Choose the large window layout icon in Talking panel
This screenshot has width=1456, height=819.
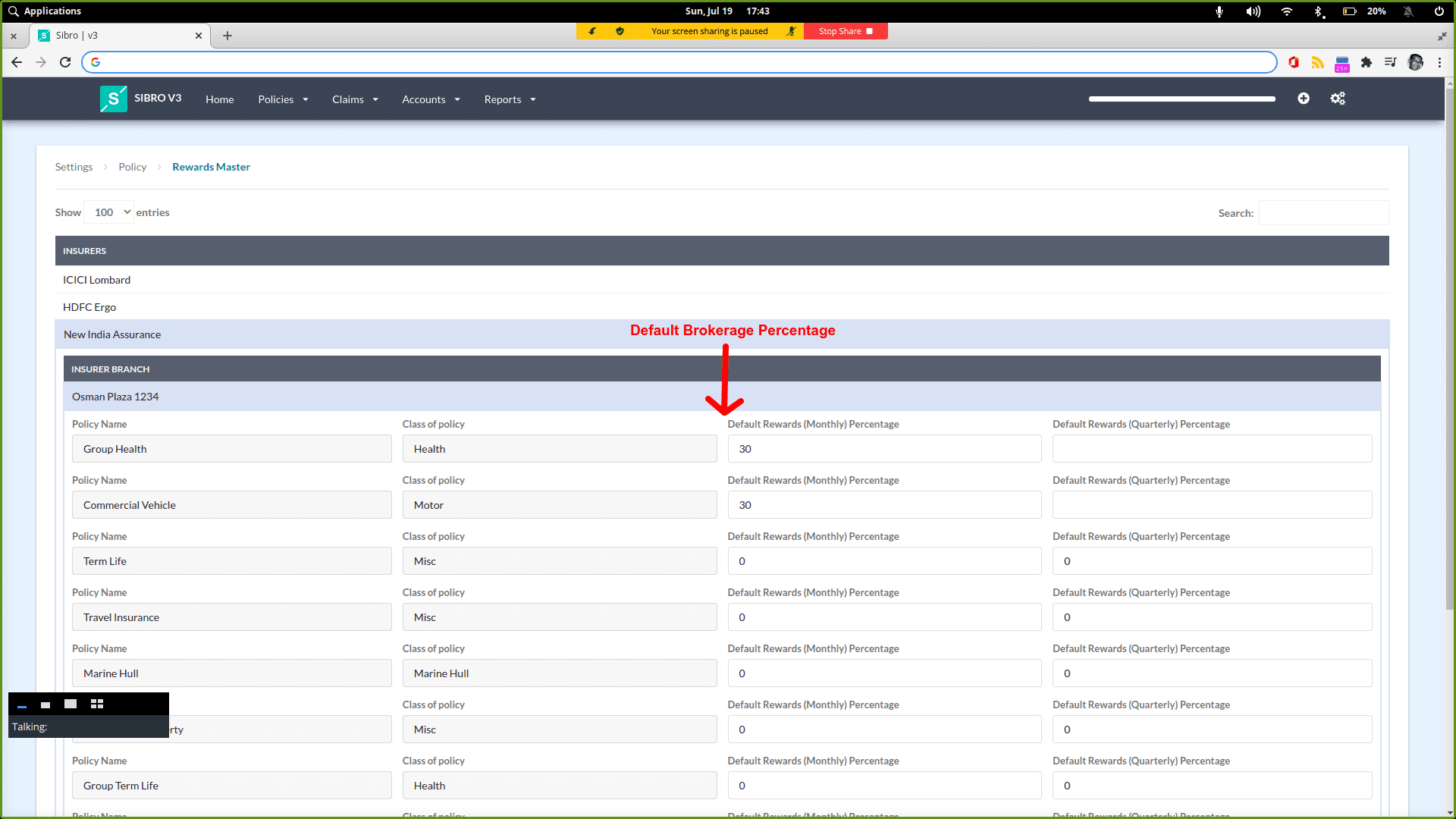(71, 704)
